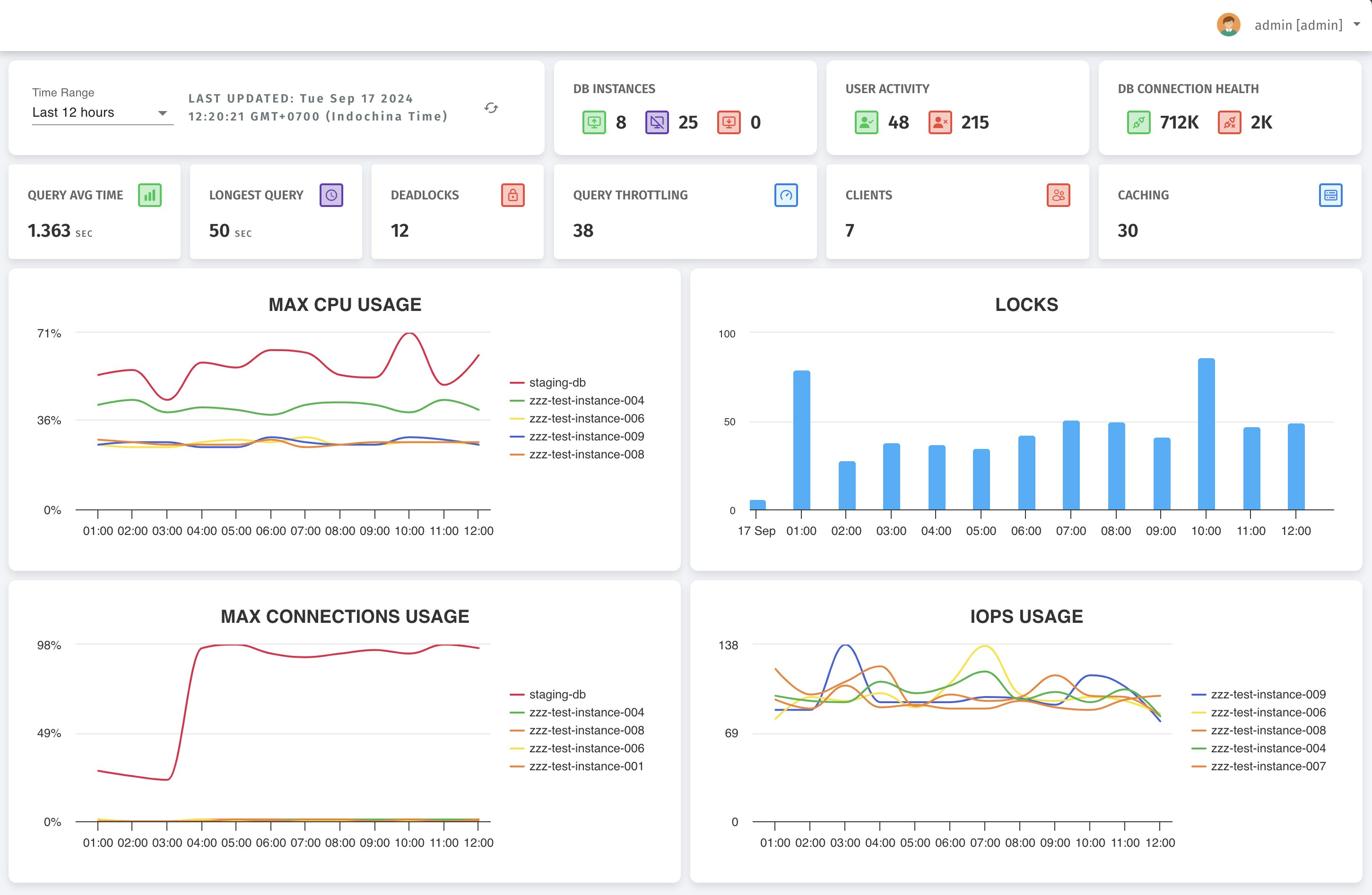
Task: Click the admin [admin] account name
Action: [1298, 26]
